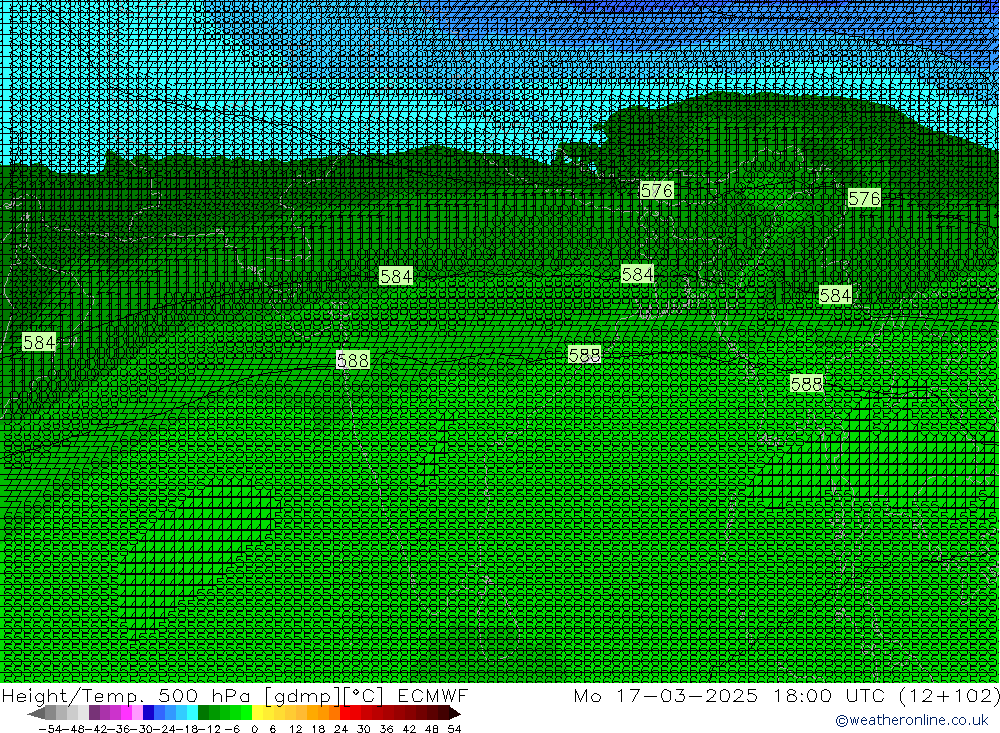Viewport: 1000px width, 733px height.
Task: Click the 588 label farthest left
Action: (x=353, y=360)
